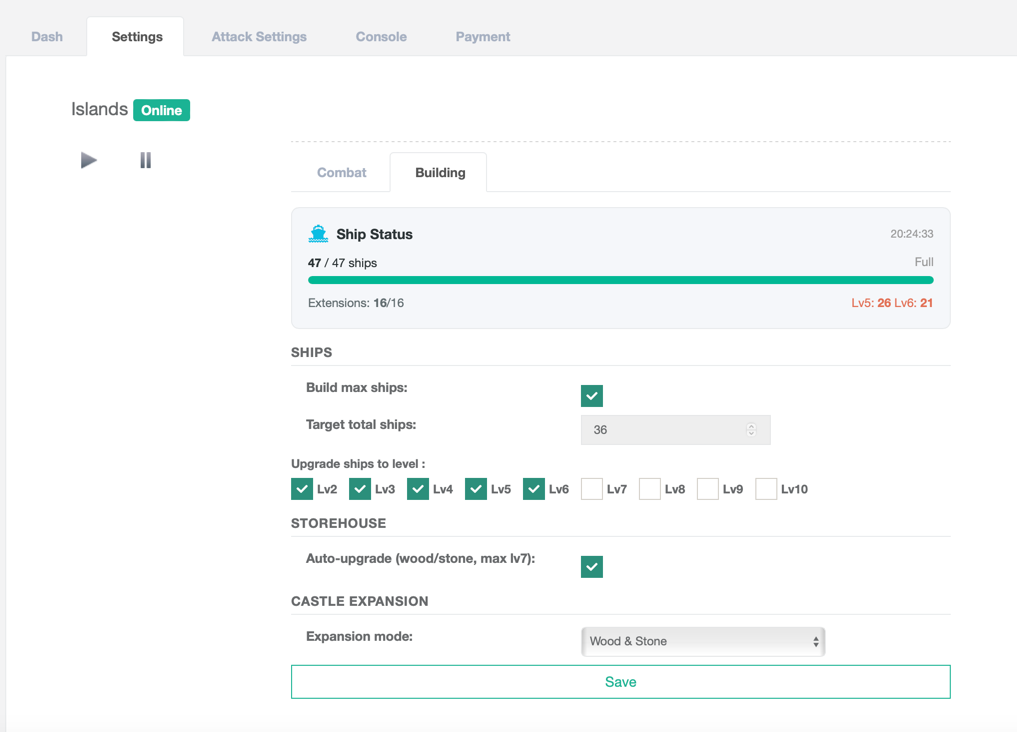Switch to the Combat tab

tap(341, 173)
